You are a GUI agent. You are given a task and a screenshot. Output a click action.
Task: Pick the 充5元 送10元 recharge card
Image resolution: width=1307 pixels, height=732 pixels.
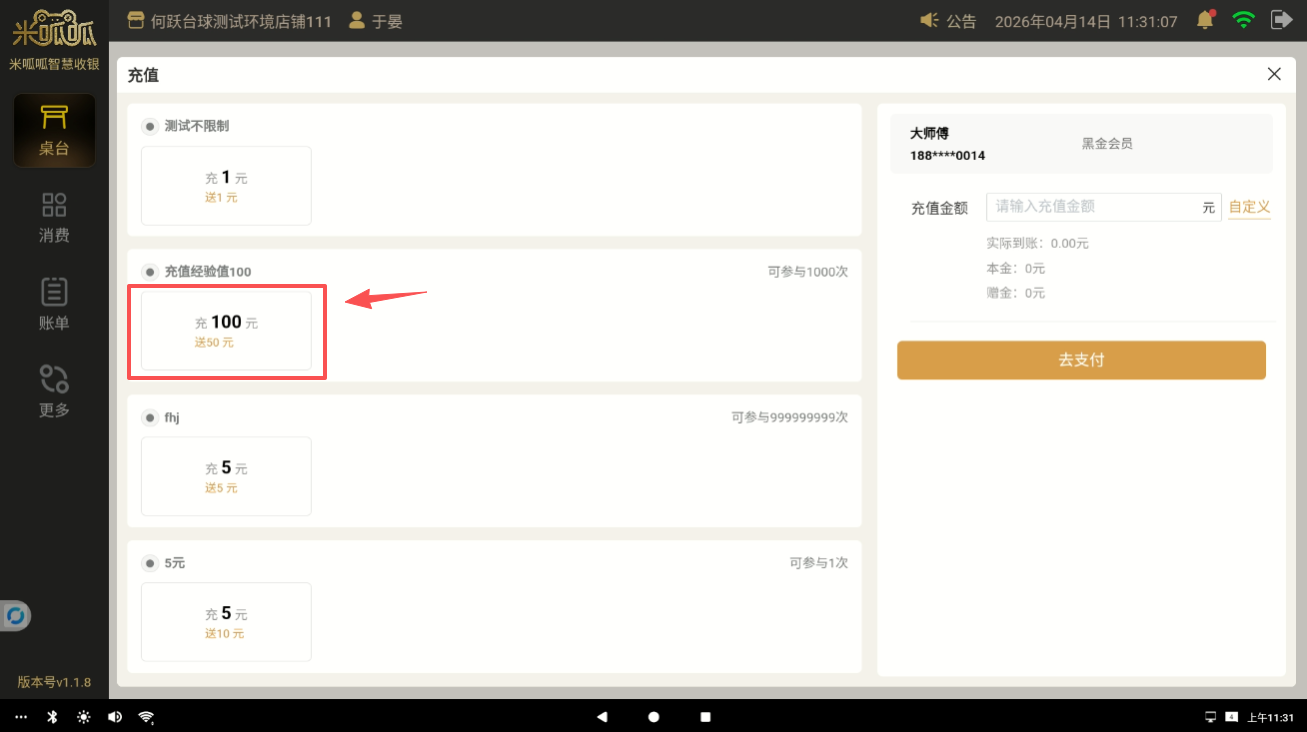tap(226, 622)
